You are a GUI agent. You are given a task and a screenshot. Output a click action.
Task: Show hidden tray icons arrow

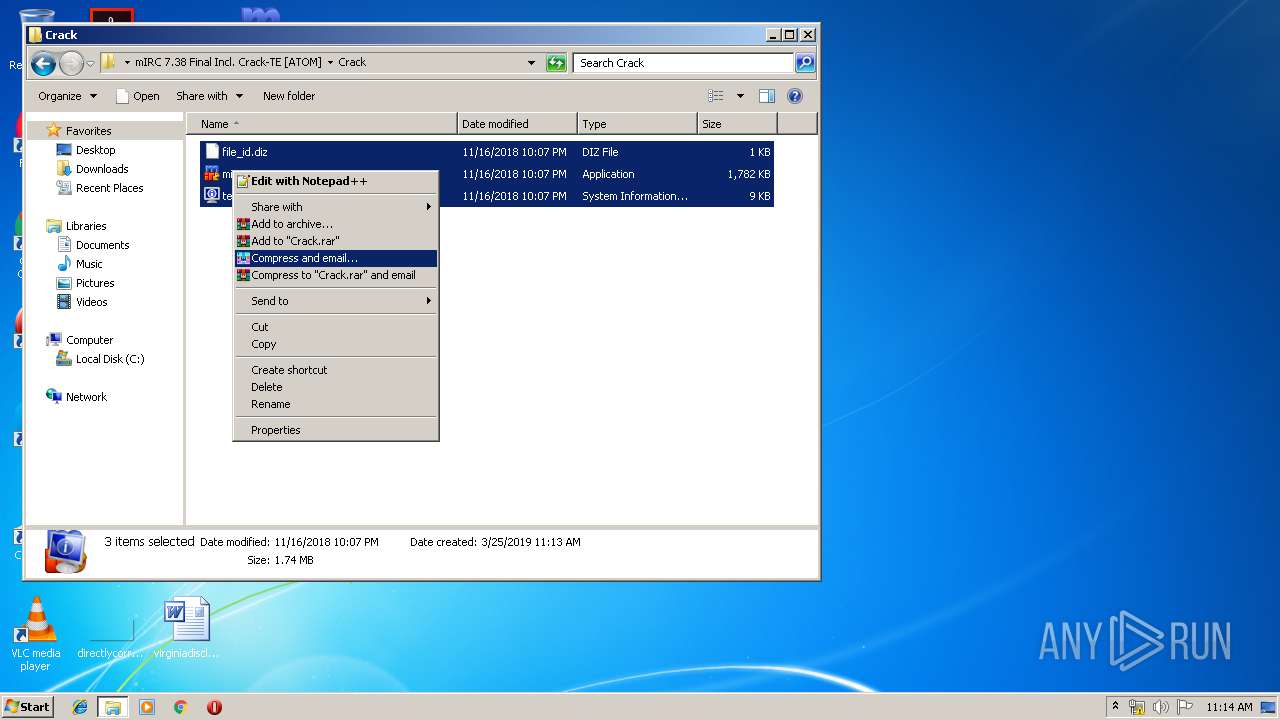point(1115,707)
